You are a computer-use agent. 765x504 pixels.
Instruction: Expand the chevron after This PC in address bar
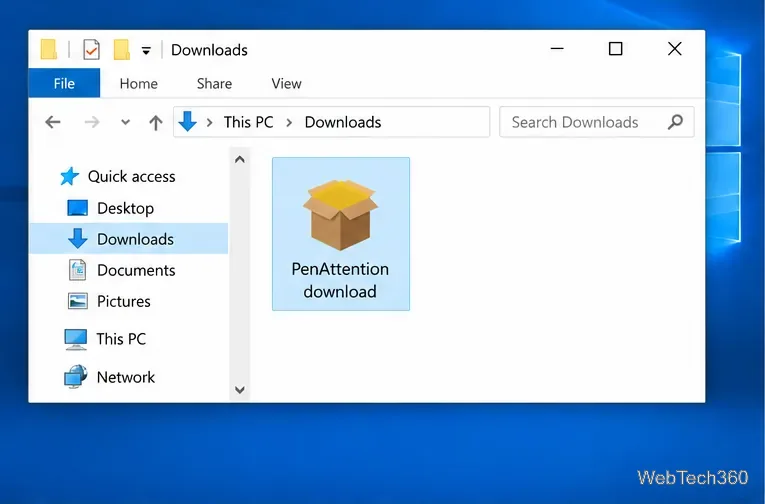tap(289, 122)
